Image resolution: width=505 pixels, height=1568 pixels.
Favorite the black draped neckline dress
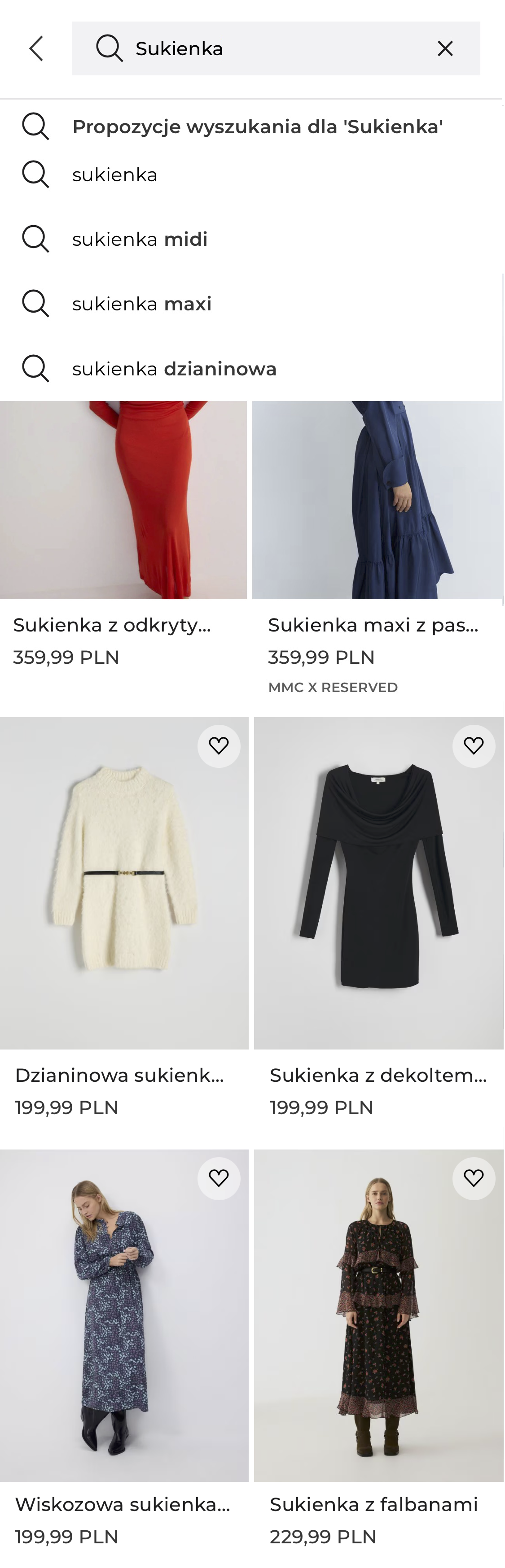pos(473,745)
